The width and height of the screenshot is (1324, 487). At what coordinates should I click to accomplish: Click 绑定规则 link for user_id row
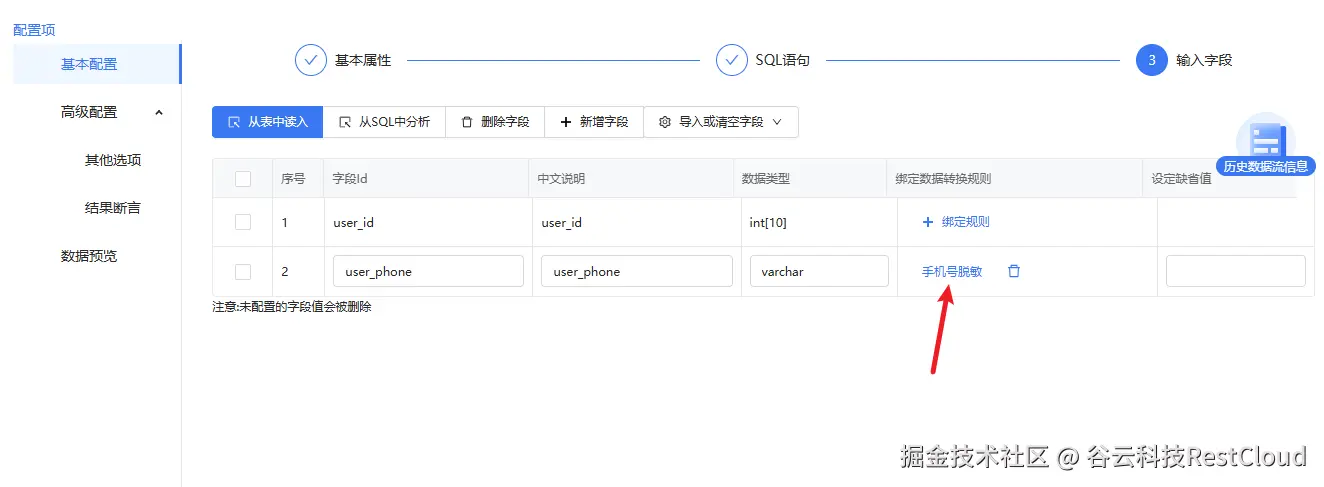click(x=965, y=222)
